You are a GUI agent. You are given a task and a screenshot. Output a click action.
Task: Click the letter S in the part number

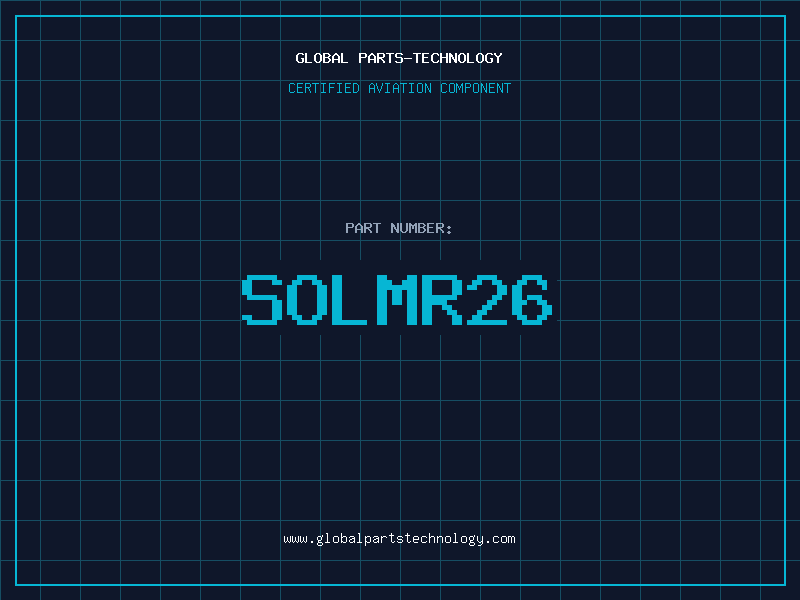tap(263, 300)
